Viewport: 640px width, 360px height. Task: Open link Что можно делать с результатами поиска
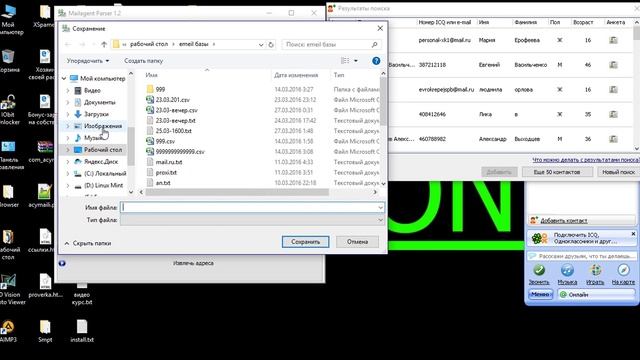point(585,160)
